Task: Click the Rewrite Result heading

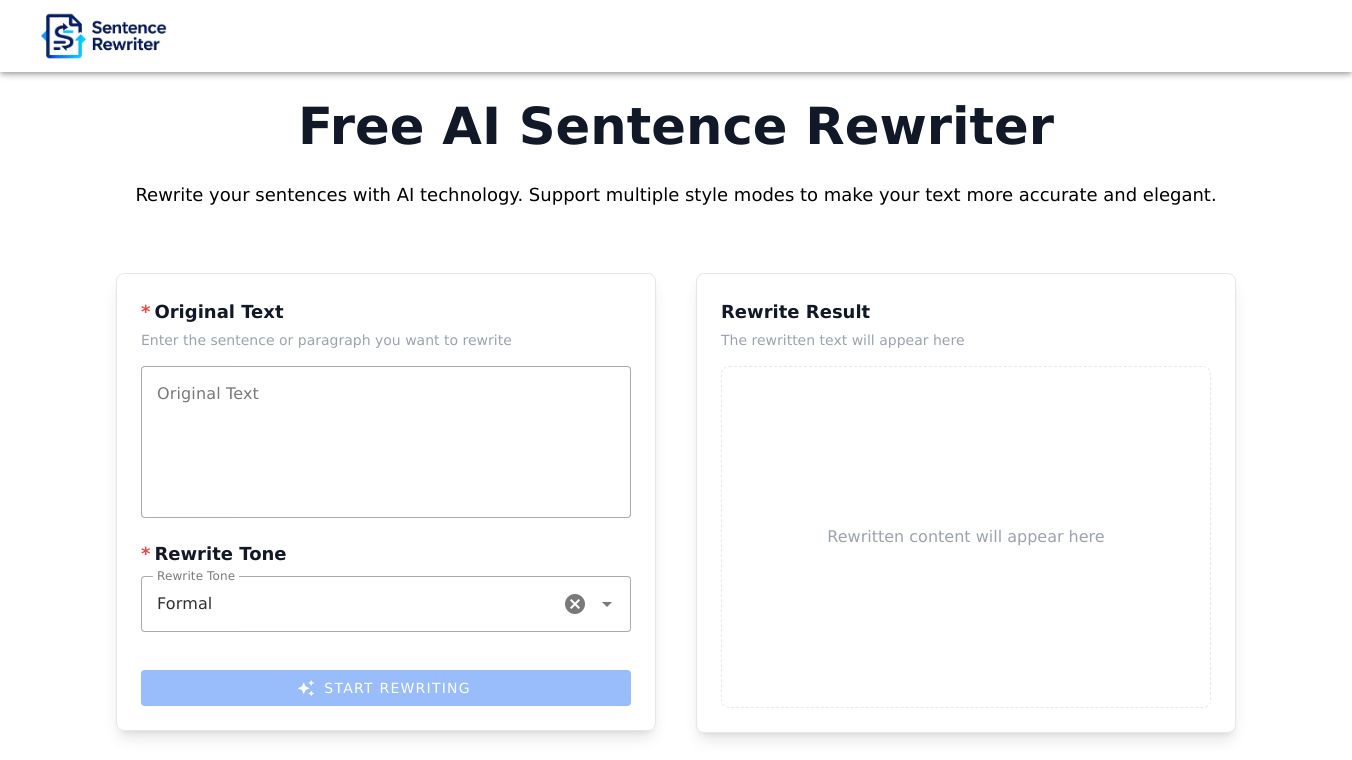Action: 795,312
